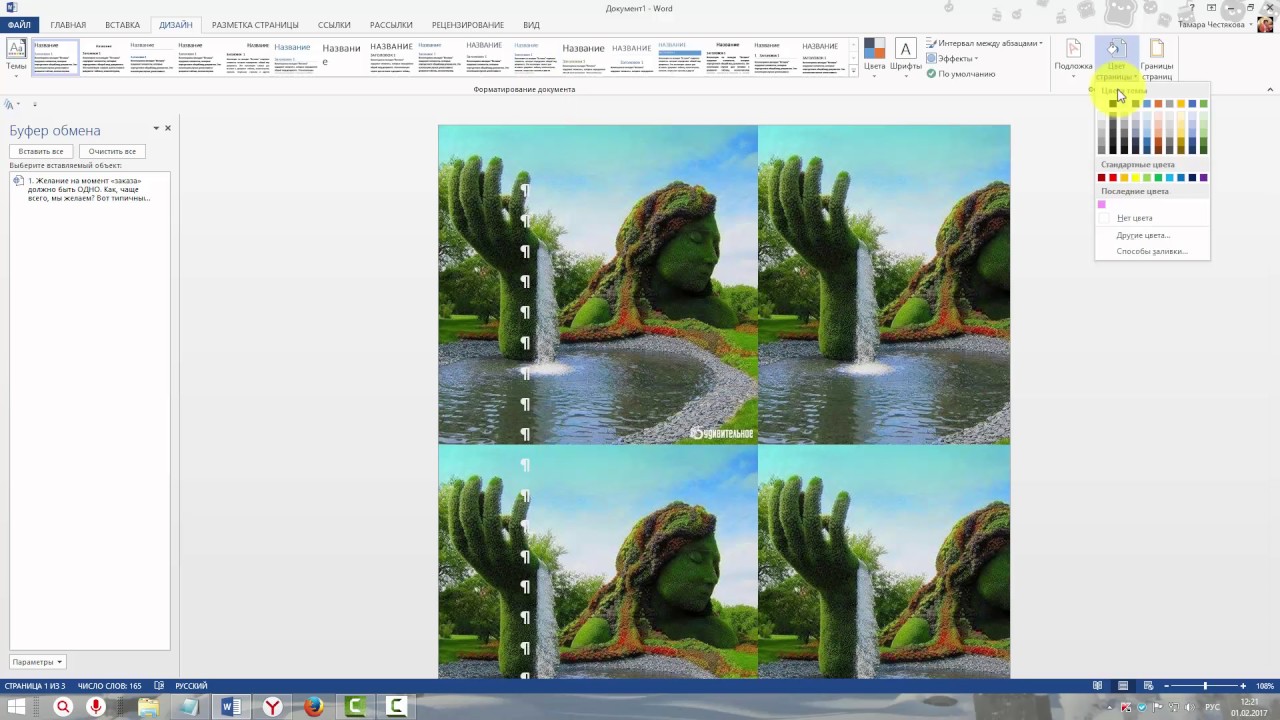Click СТРАНИЦА 1 ИЗ 3 in status bar

(35, 686)
